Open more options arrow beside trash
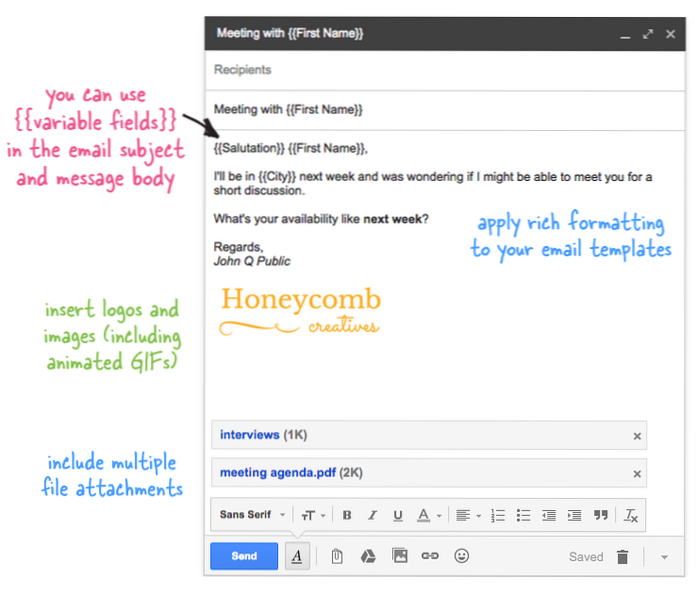 coord(664,557)
